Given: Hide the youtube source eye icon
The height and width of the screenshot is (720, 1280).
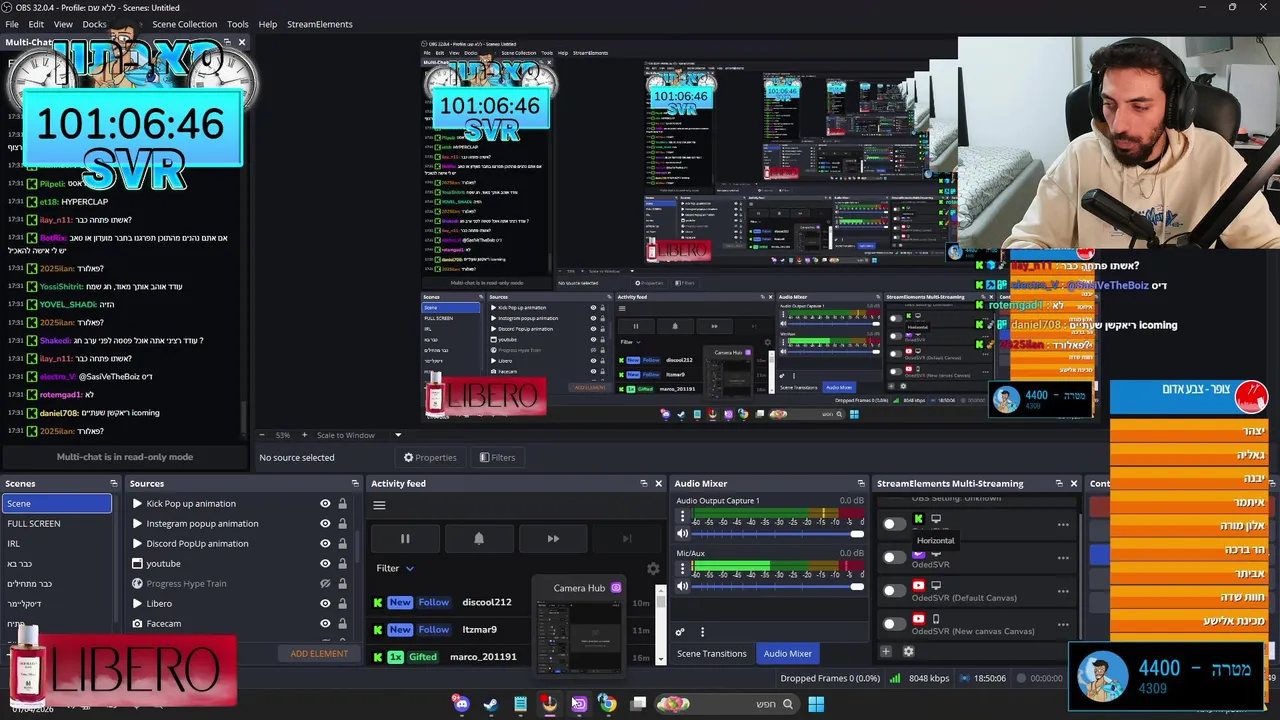Looking at the screenshot, I should (325, 564).
